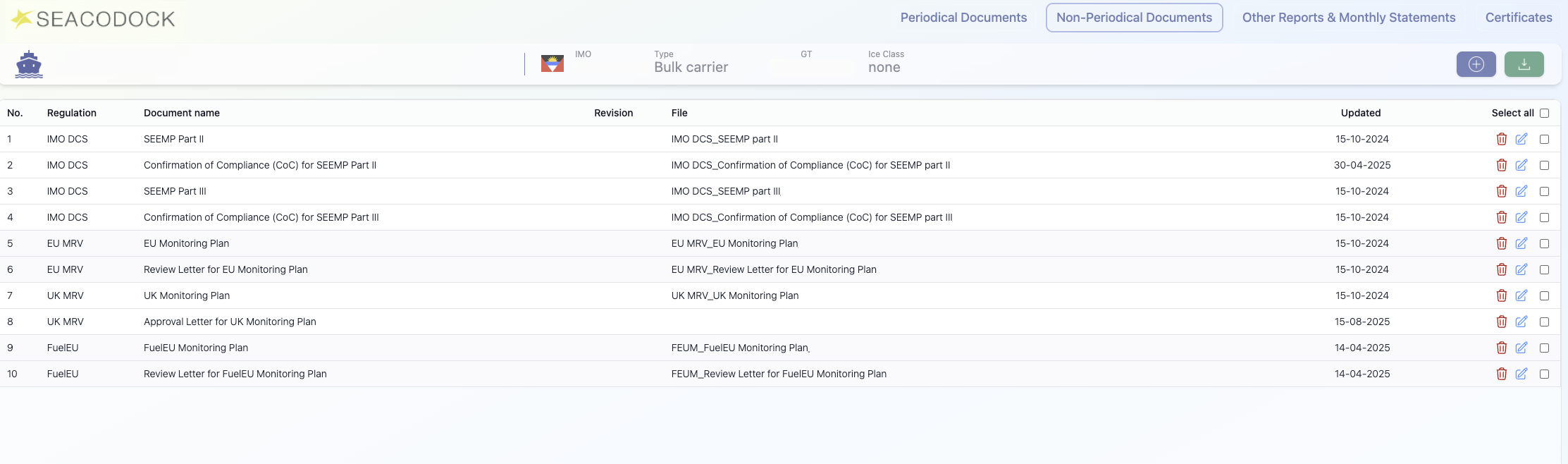Switch to the Certificates tab

(x=1518, y=18)
